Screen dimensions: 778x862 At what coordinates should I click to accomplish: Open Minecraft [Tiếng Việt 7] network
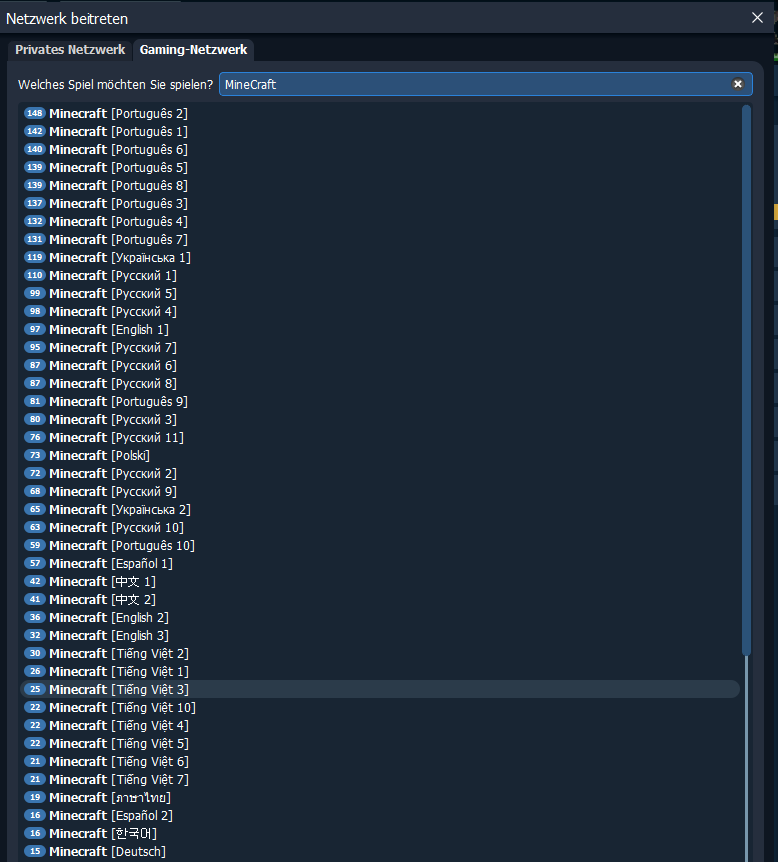[380, 780]
